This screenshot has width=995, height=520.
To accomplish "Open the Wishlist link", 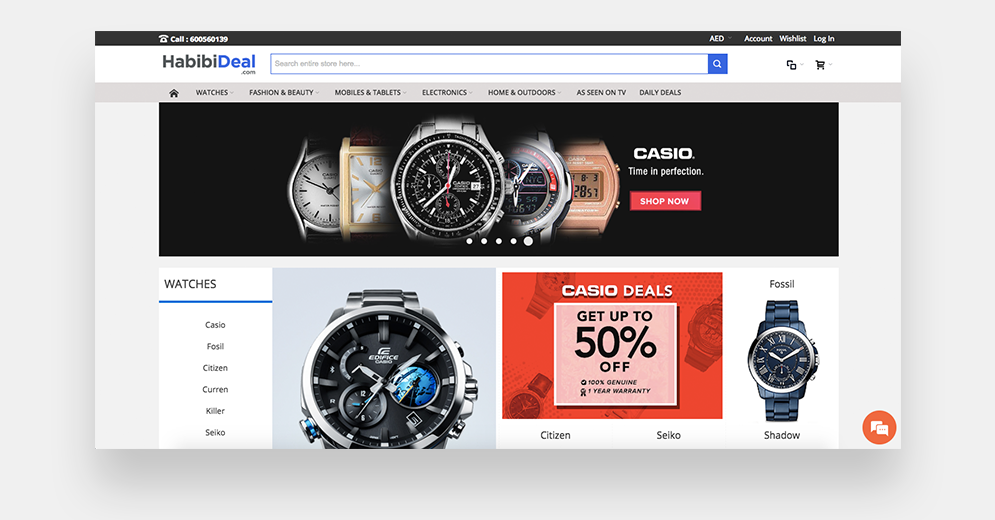I will 793,39.
